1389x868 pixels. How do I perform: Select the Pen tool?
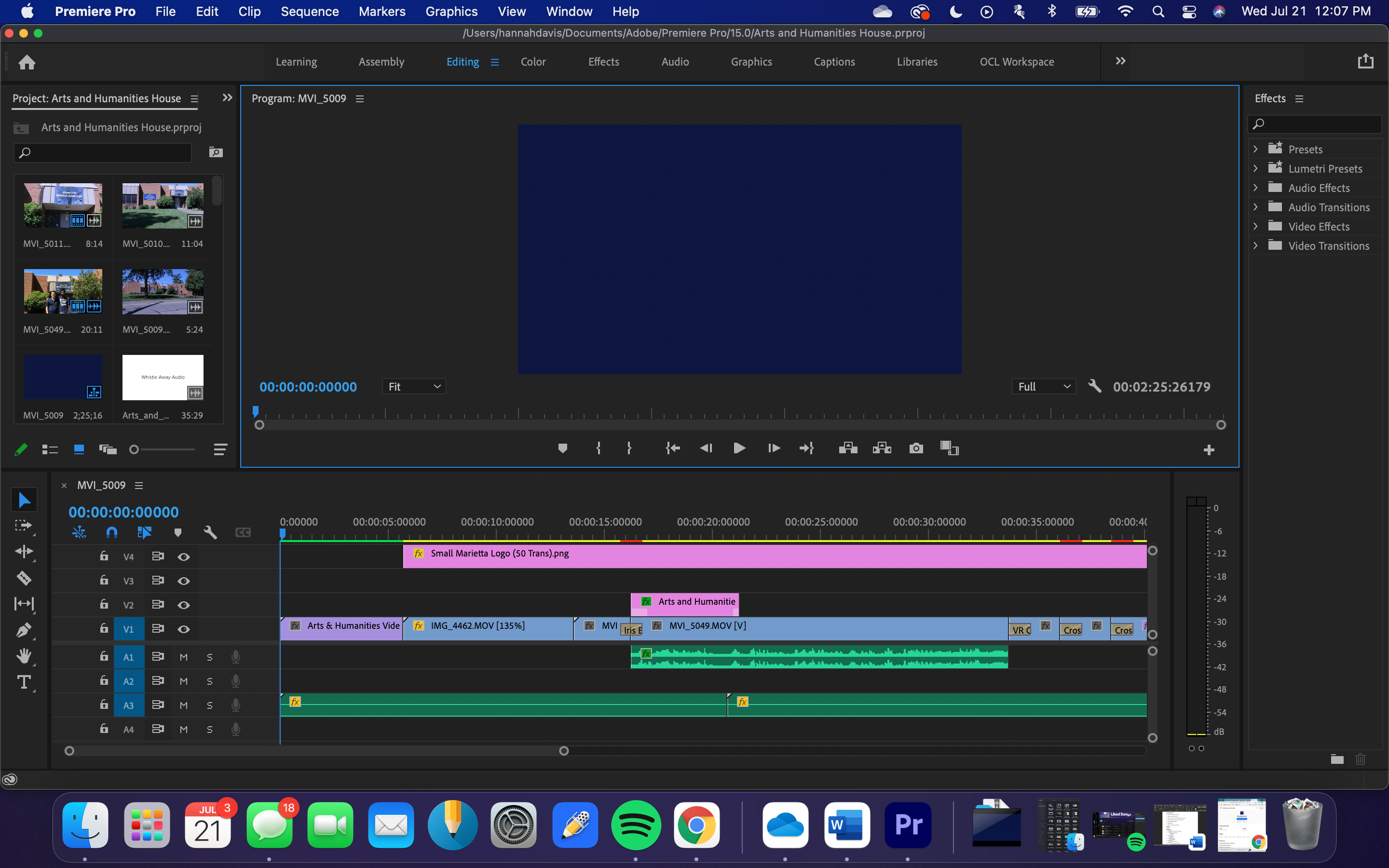click(x=24, y=630)
